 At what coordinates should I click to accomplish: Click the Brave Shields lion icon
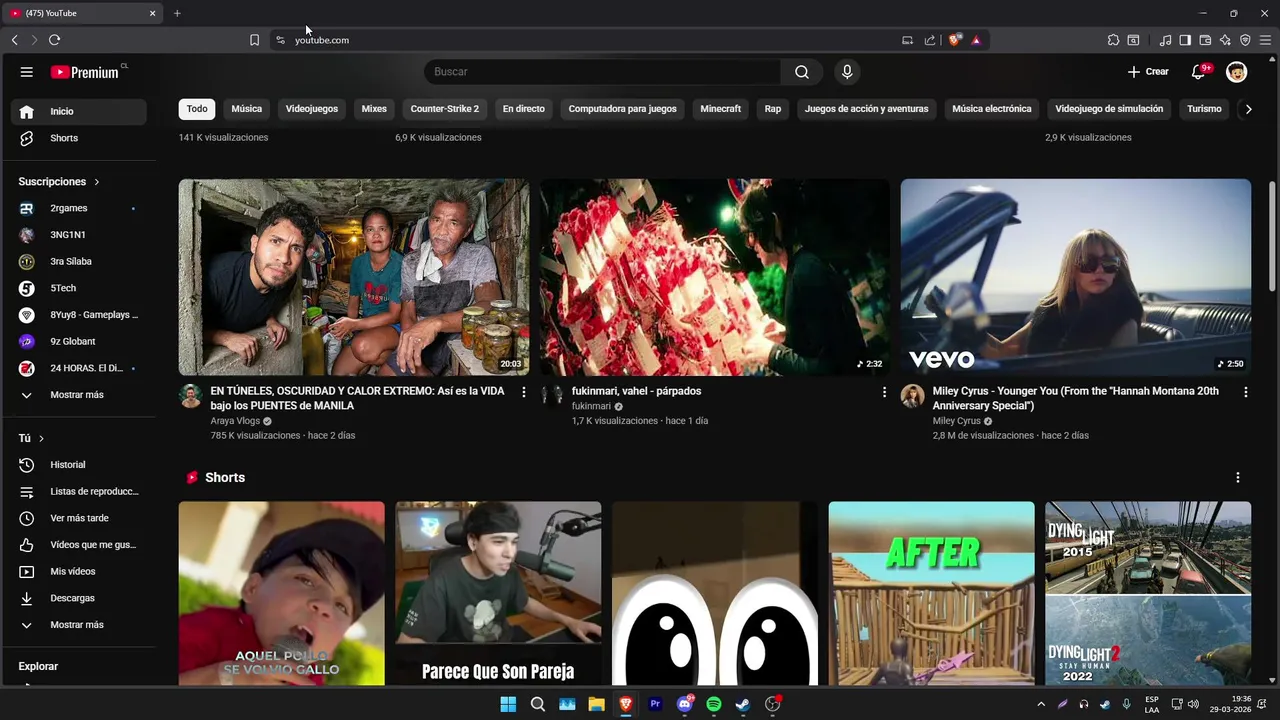pos(955,40)
